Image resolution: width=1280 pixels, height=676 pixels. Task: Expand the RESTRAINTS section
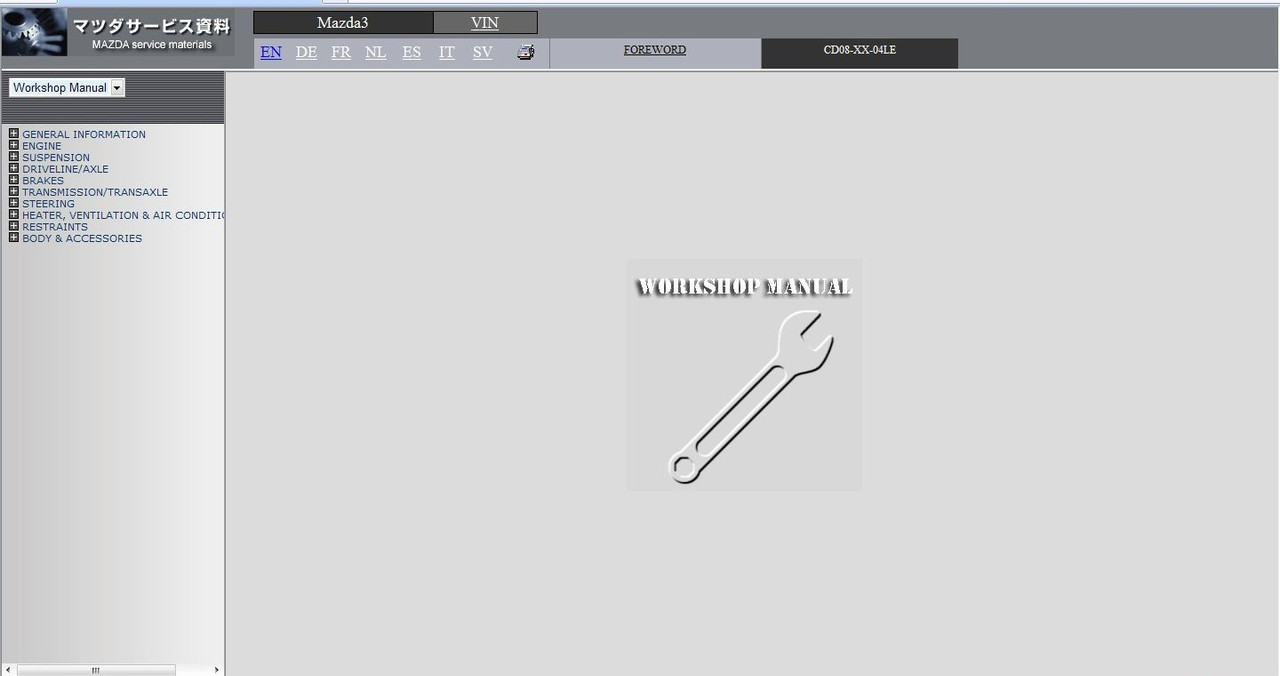[x=14, y=226]
